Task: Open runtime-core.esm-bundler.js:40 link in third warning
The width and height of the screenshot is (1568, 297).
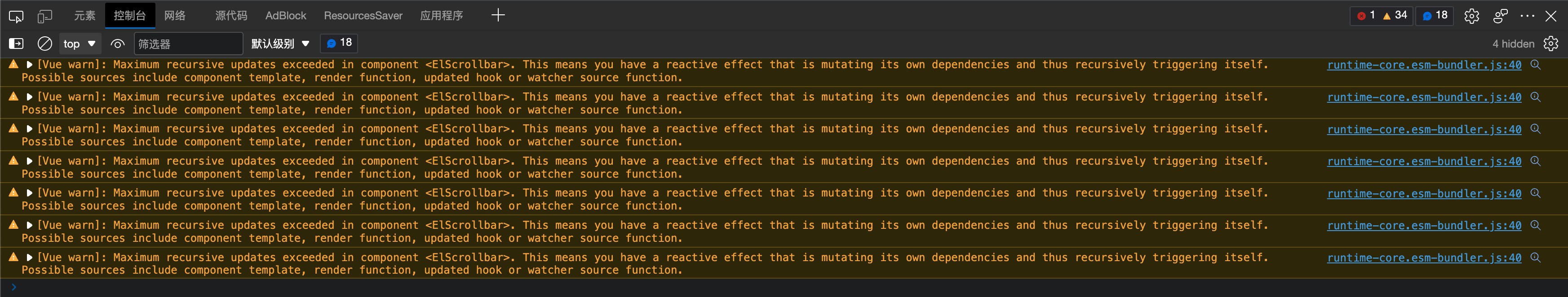Action: point(1424,129)
